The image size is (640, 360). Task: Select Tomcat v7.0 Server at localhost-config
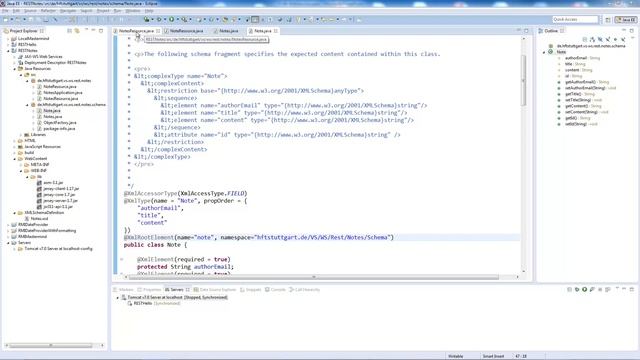click(58, 249)
